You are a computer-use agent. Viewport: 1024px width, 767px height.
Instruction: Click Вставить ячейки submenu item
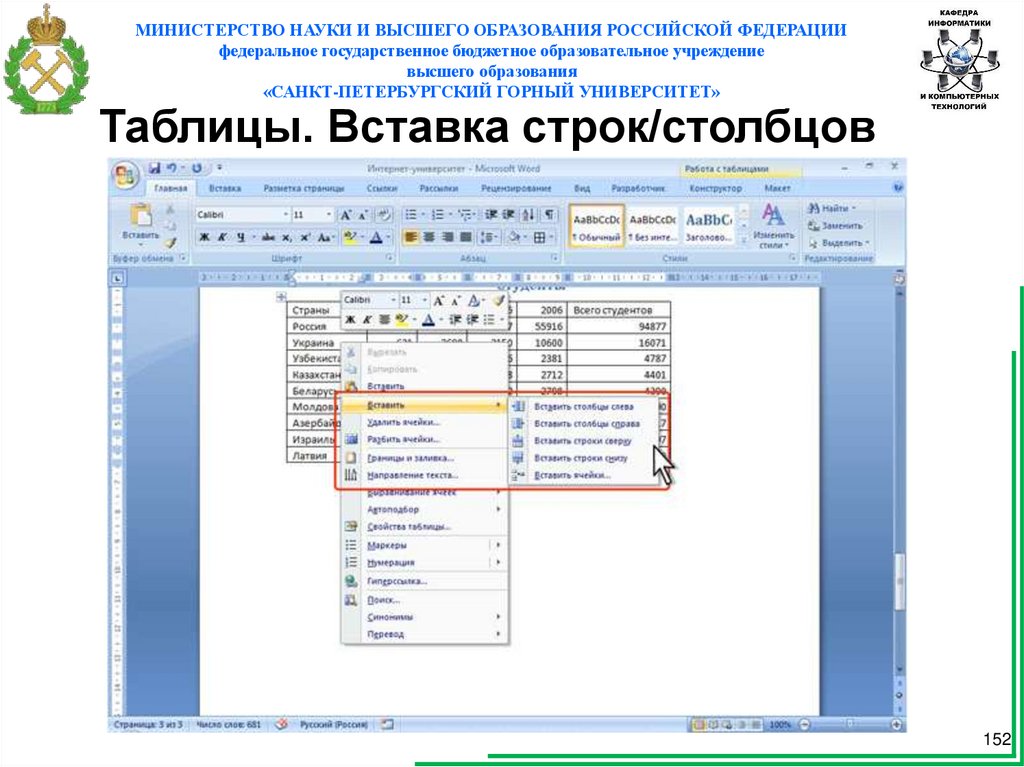click(584, 475)
